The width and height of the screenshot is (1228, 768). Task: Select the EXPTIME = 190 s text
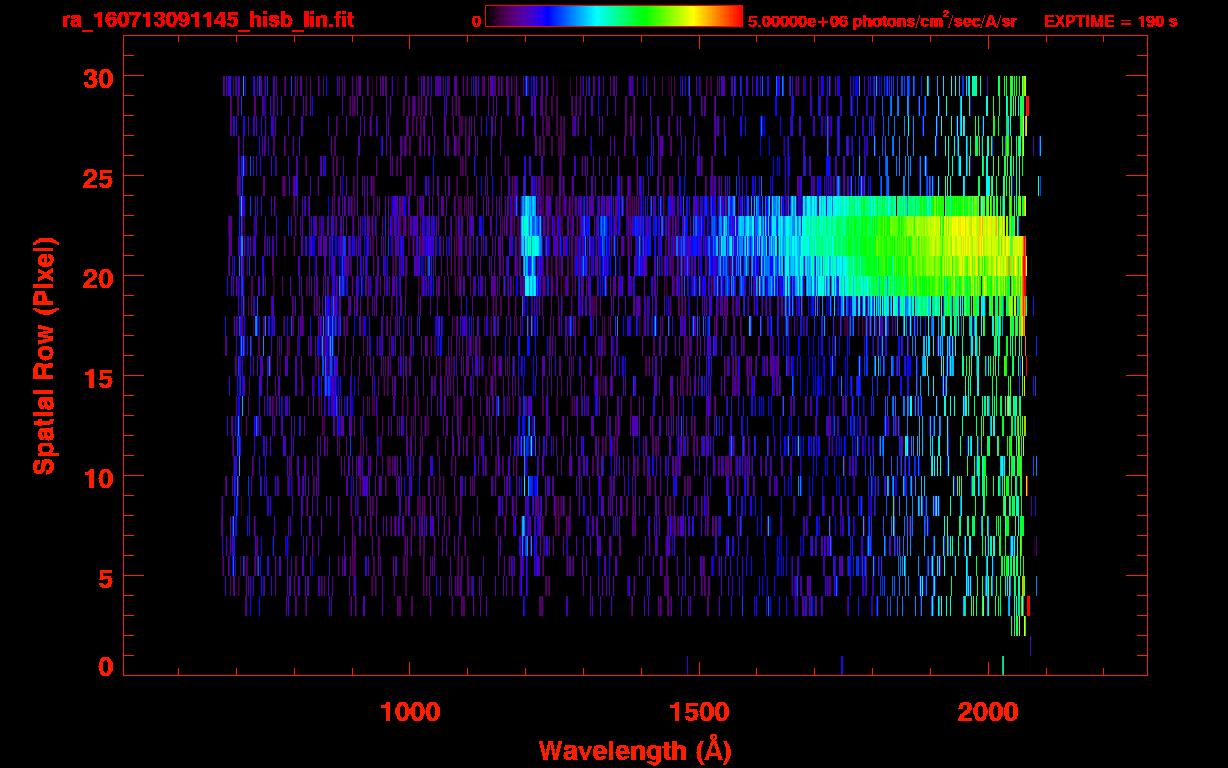coord(1110,21)
